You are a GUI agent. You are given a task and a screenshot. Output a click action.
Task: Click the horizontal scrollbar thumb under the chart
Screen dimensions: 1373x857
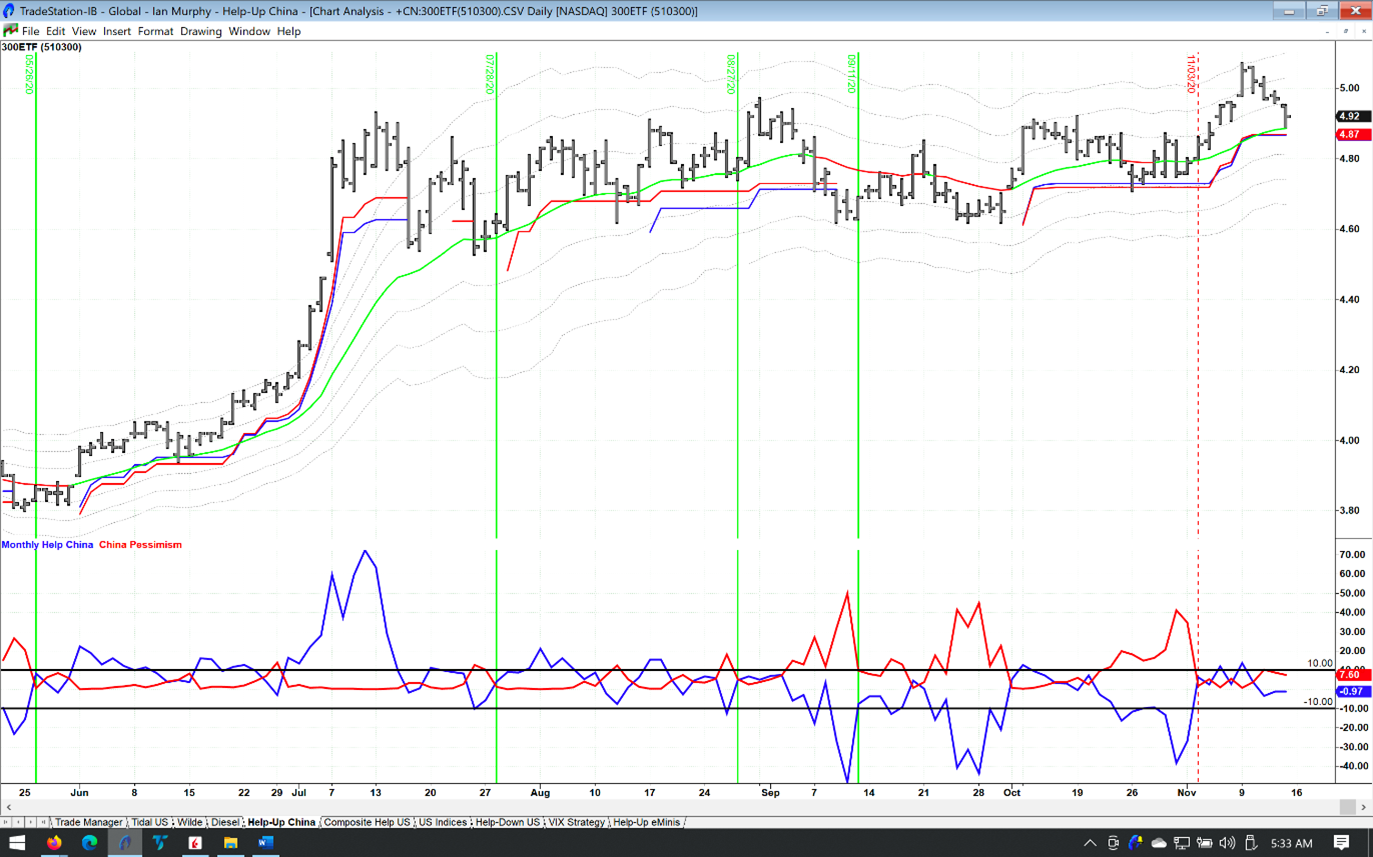pyautogui.click(x=1347, y=806)
